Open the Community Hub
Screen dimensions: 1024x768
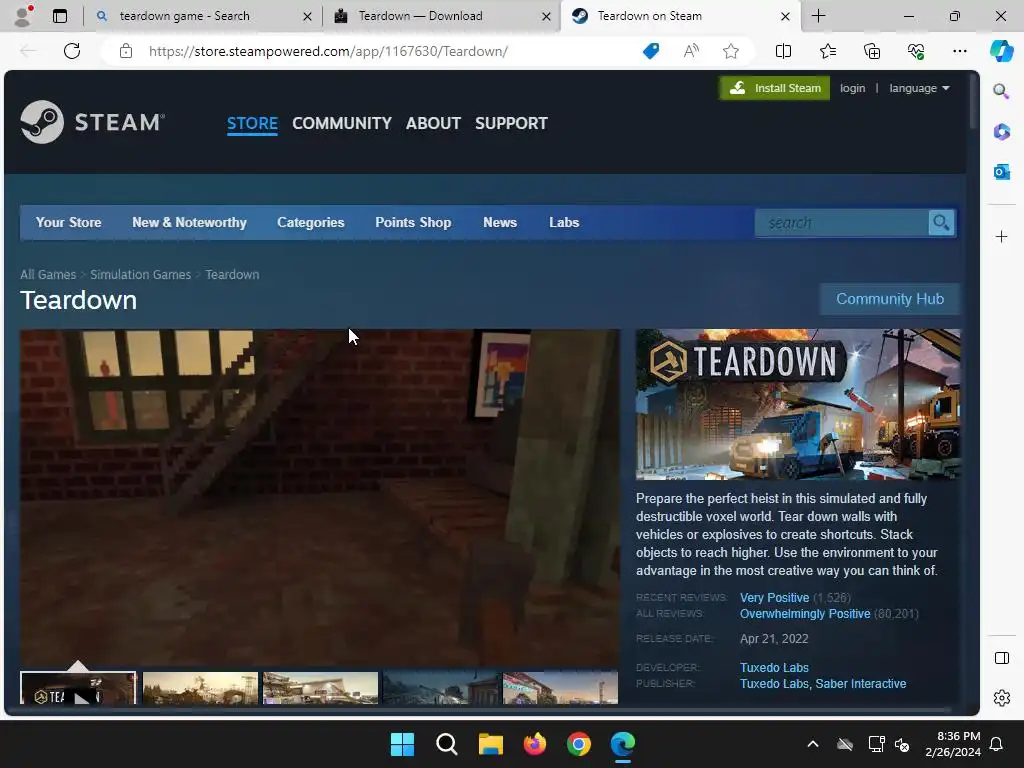(890, 299)
